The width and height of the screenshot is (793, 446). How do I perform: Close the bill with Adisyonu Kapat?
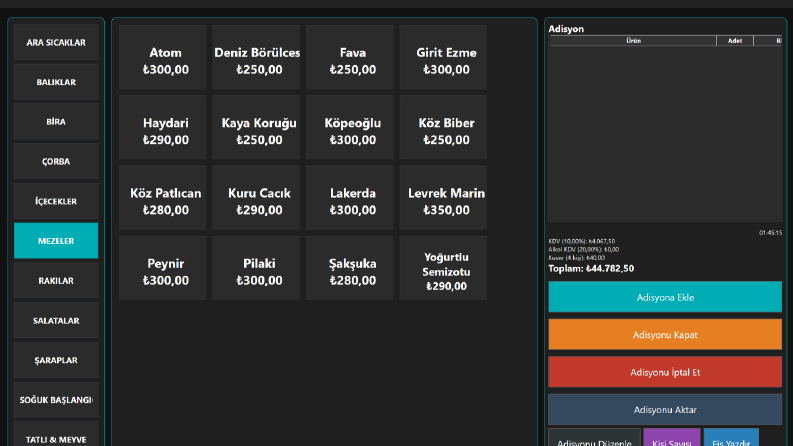click(x=665, y=334)
